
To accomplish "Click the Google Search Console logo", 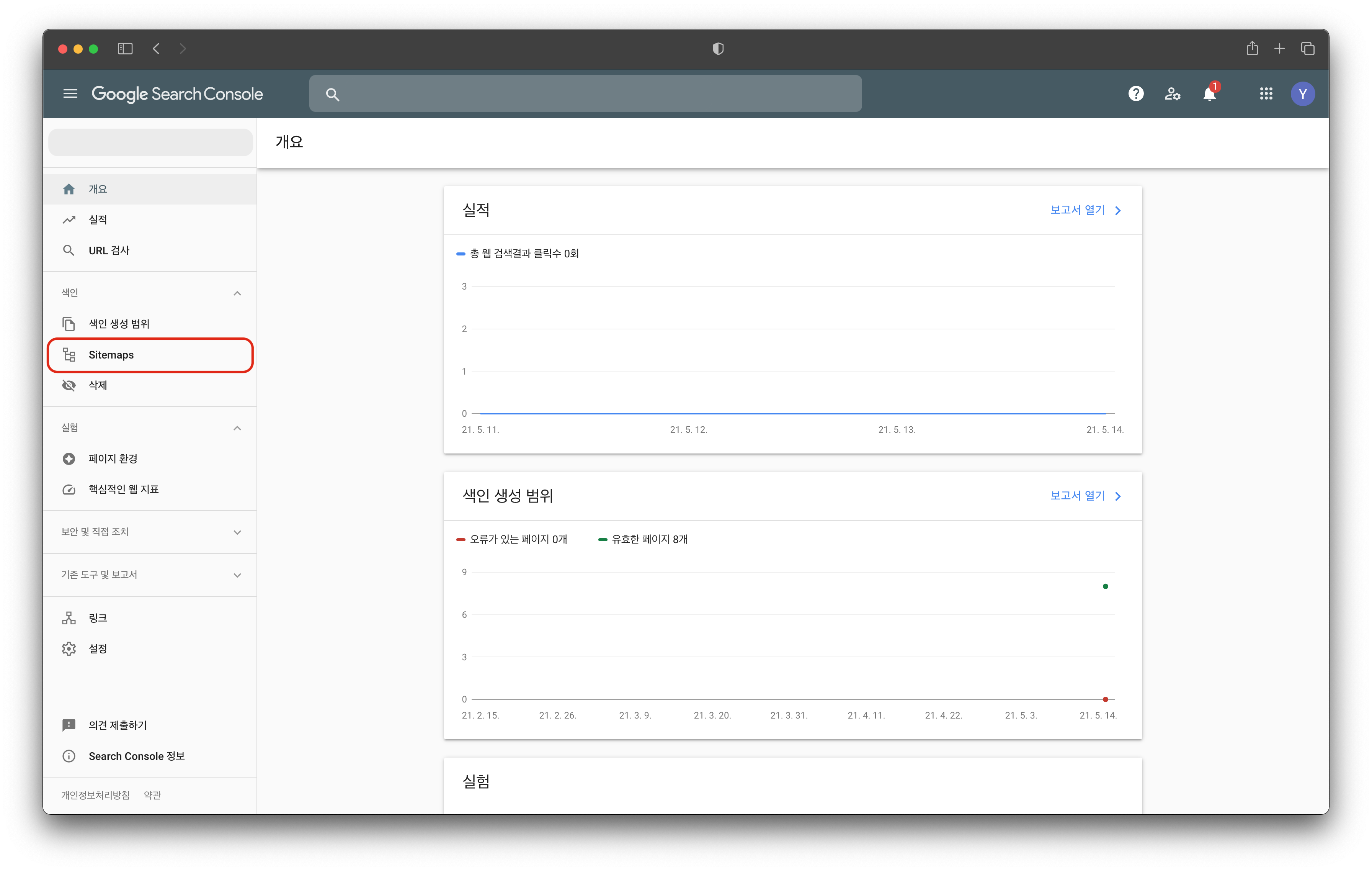I will point(177,94).
